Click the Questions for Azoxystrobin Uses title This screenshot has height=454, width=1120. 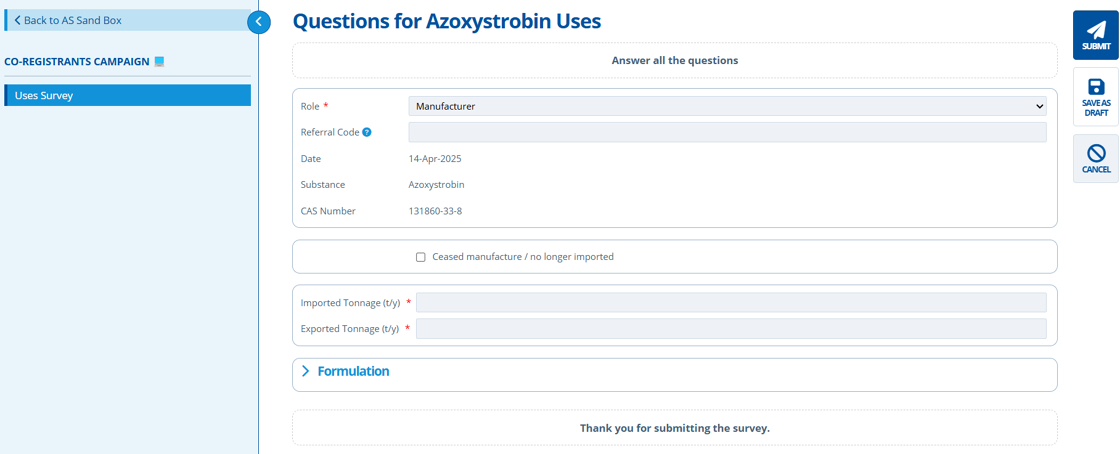pos(446,21)
